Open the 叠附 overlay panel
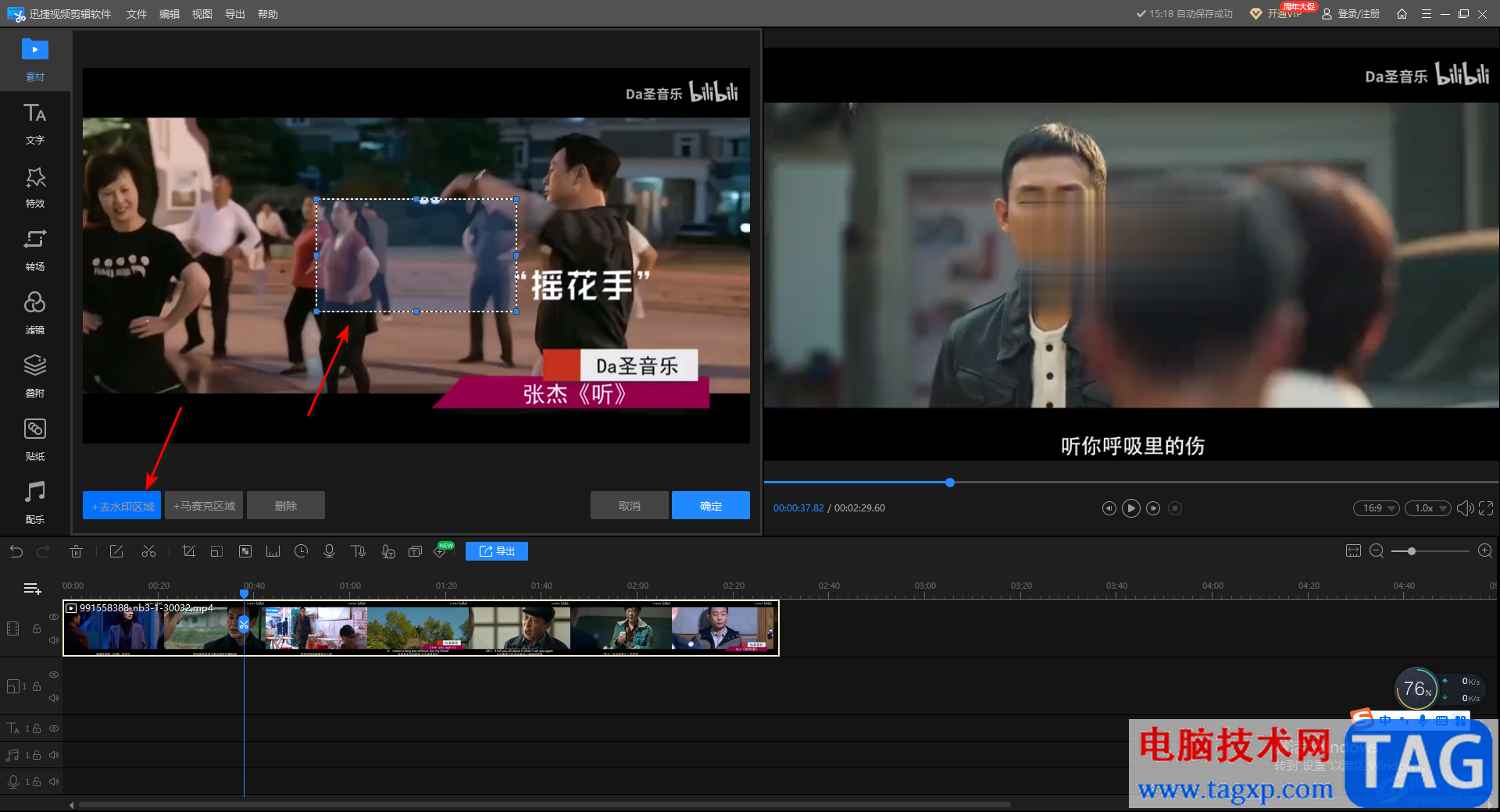This screenshot has height=812, width=1500. click(35, 376)
